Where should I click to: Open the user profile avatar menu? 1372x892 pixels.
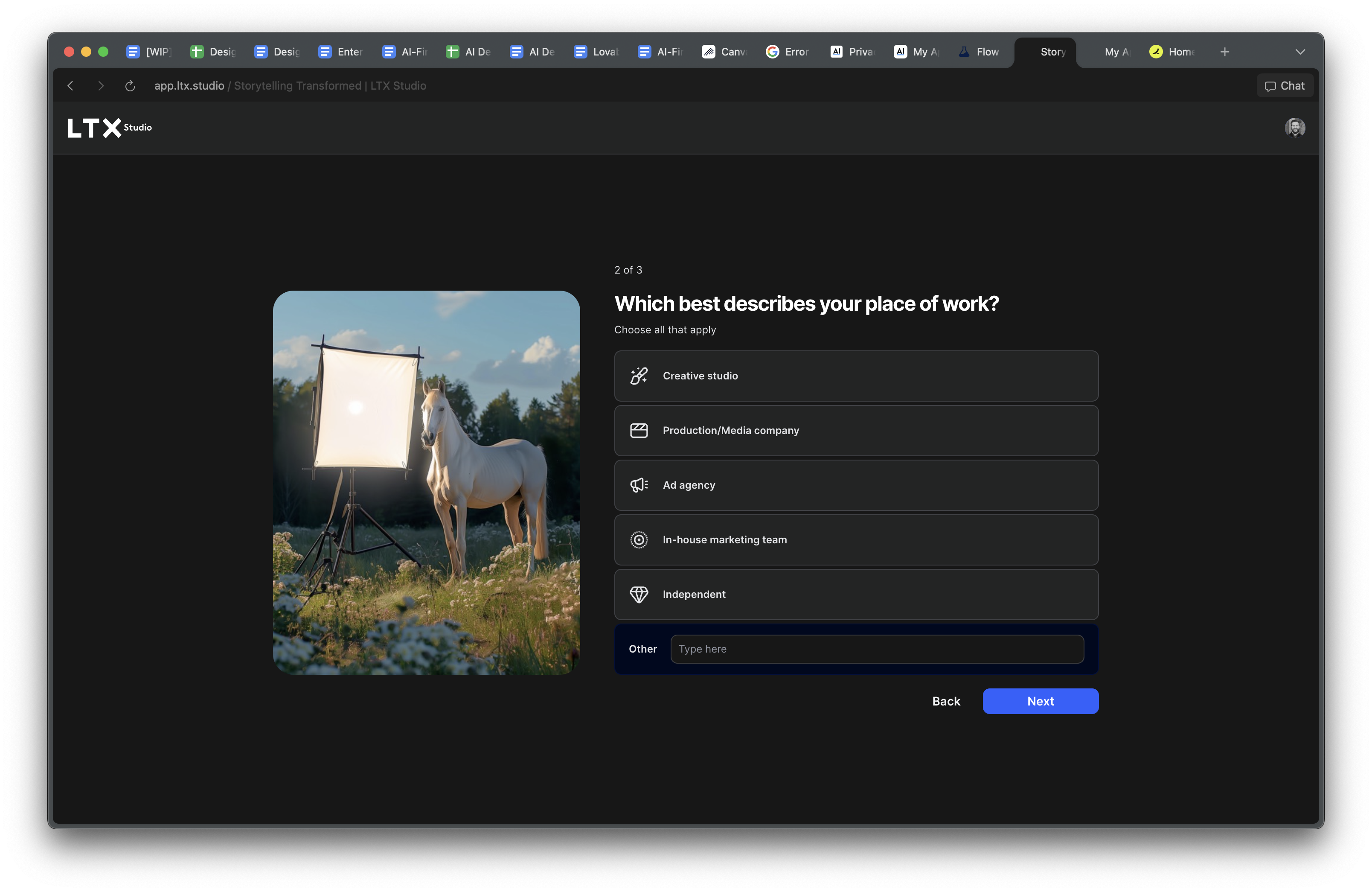tap(1294, 128)
